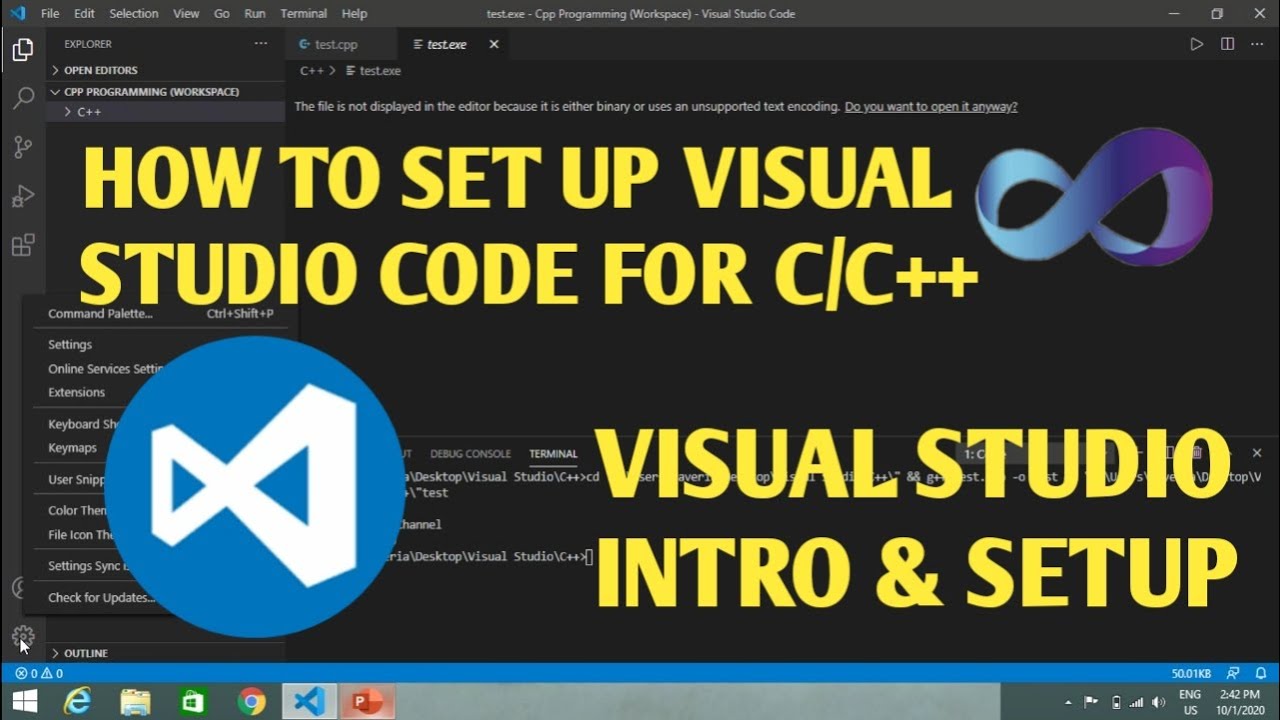Open the Run and Debug view

point(22,196)
